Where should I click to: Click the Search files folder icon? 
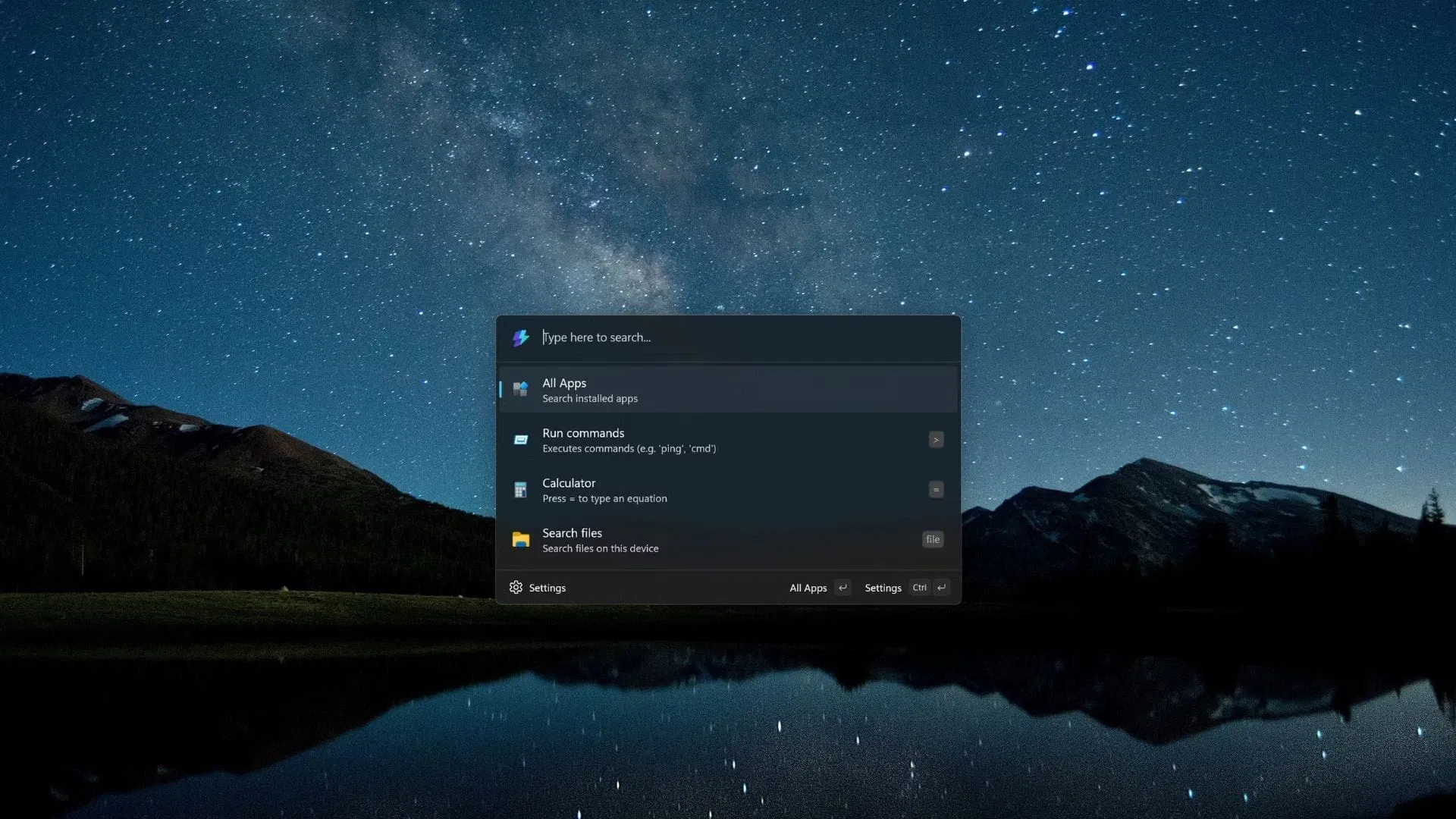coord(520,539)
